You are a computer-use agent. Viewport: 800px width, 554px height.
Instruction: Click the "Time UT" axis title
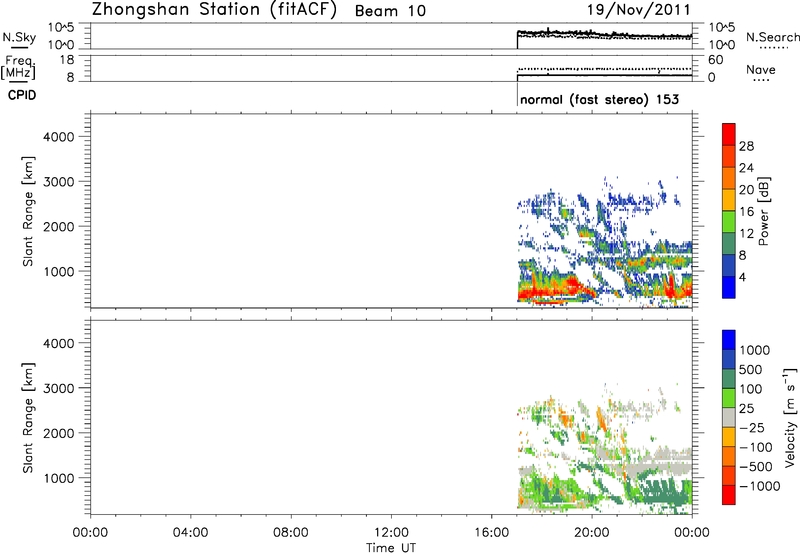pos(391,548)
